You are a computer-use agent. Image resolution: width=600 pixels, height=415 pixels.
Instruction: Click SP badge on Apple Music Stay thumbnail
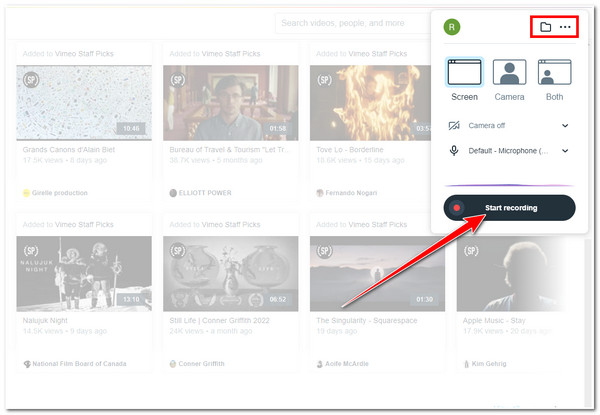(471, 251)
